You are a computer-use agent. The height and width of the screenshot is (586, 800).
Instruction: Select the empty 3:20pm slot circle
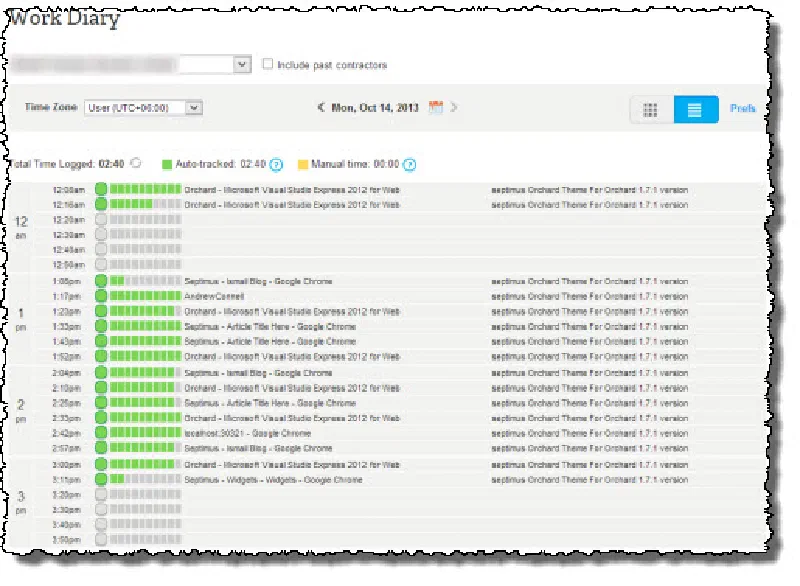coord(101,494)
